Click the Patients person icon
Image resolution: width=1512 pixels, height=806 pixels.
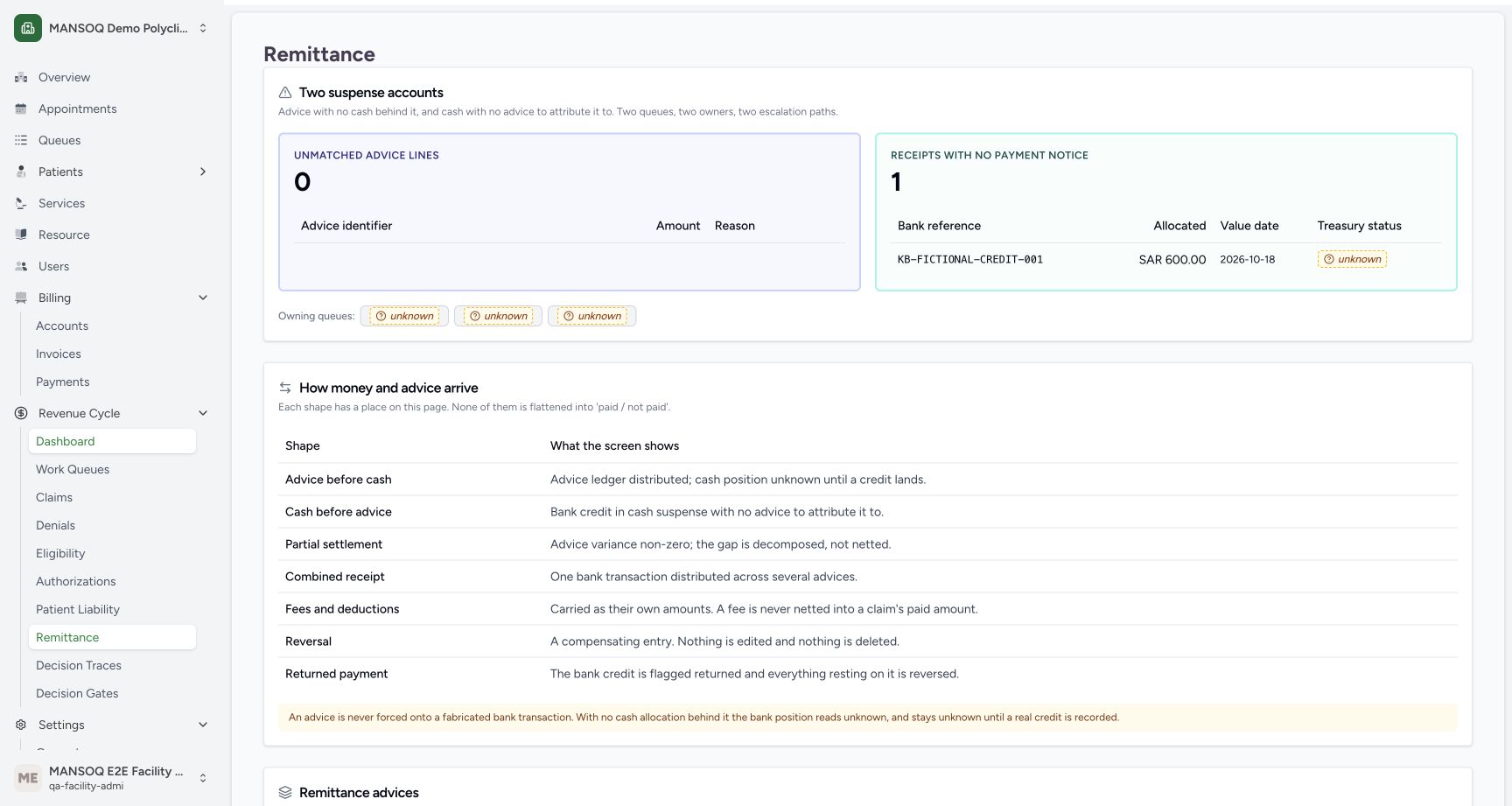coord(21,172)
